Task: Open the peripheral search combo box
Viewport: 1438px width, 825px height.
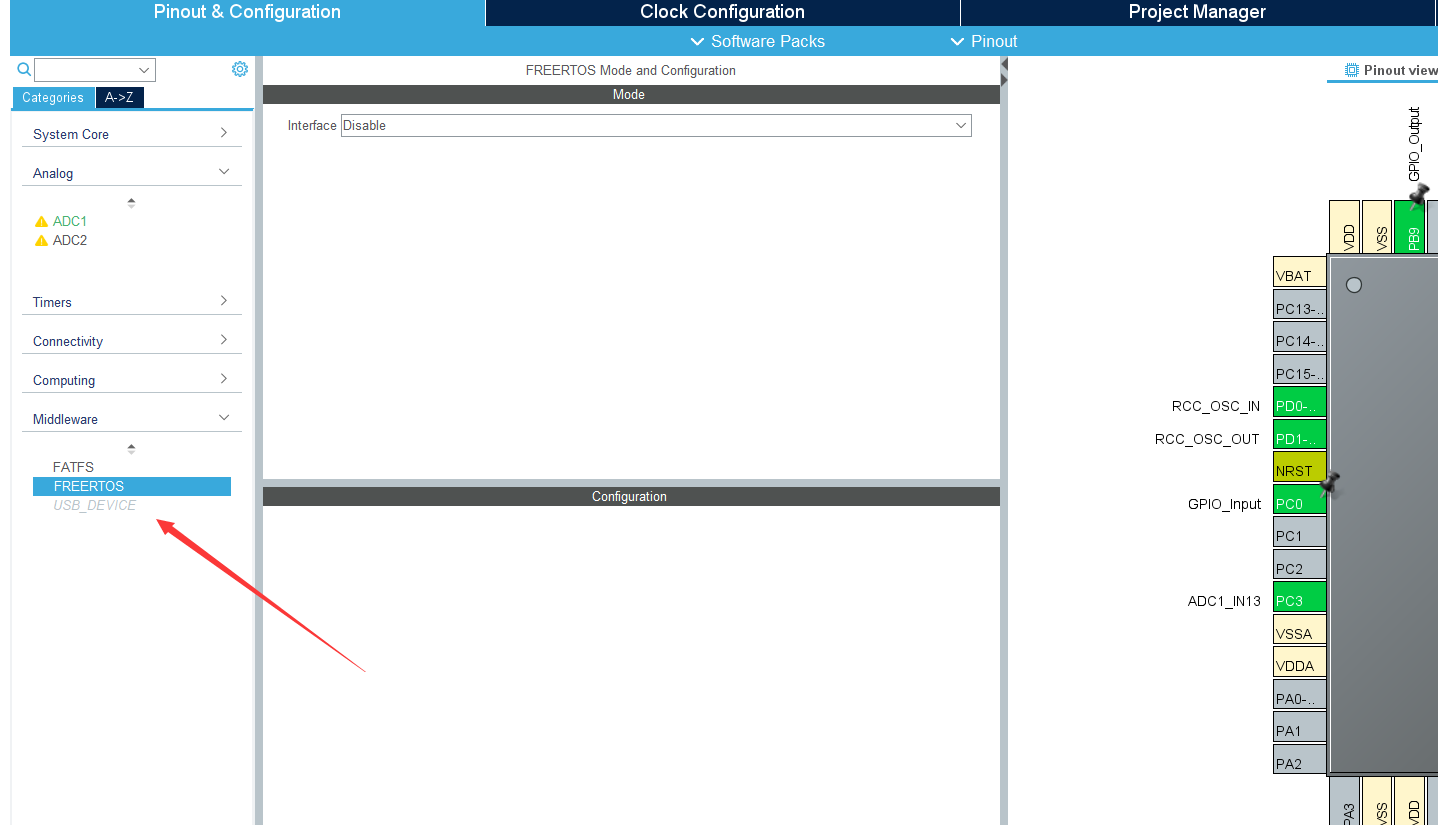Action: 95,70
